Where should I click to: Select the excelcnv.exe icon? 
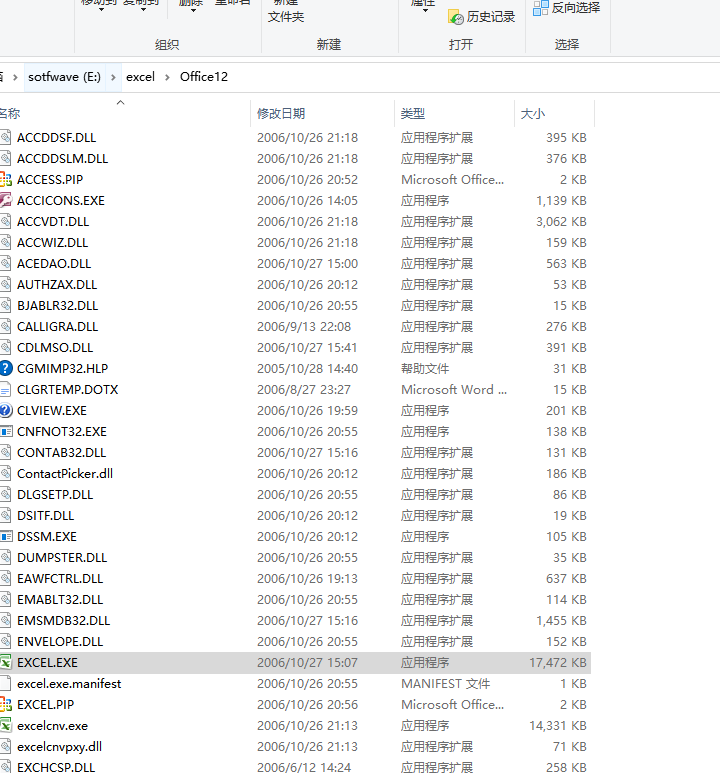tap(5, 726)
